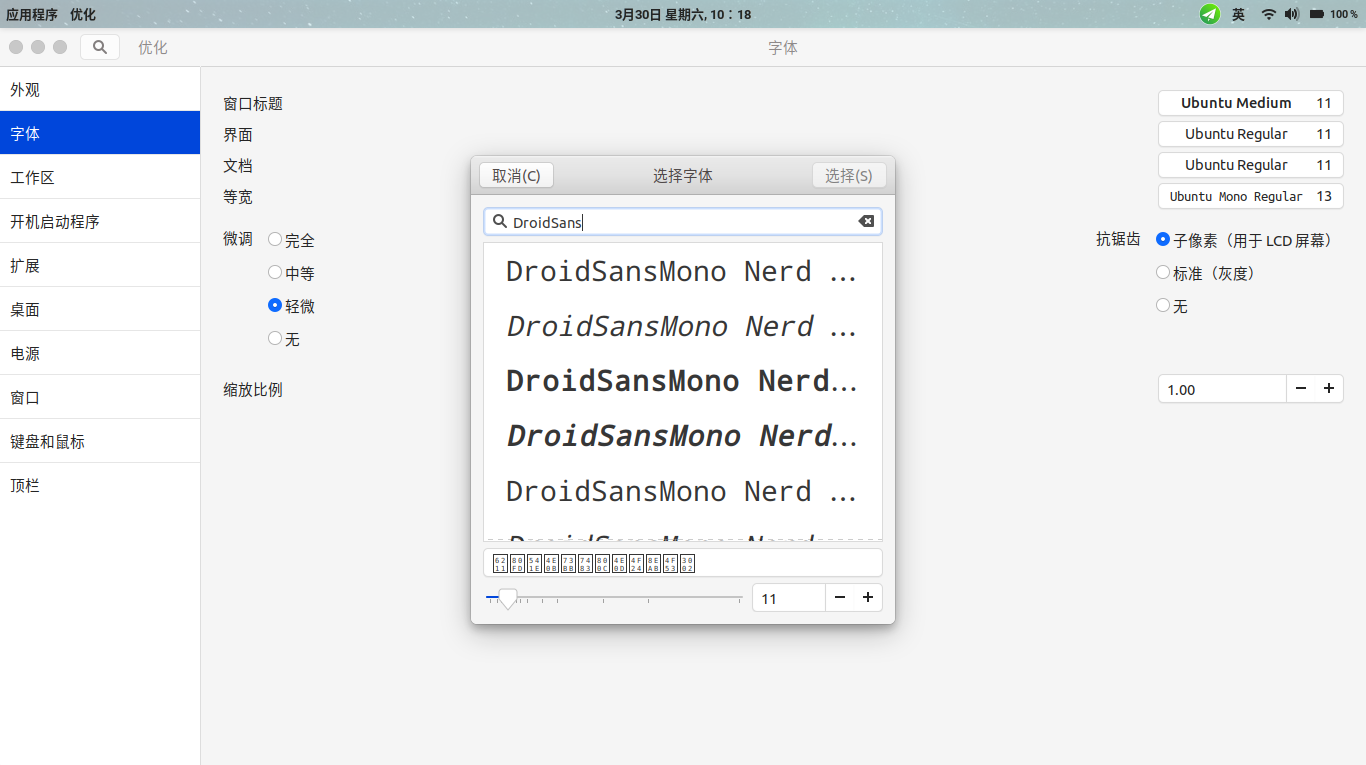
Task: Open the 应用程序 menu
Action: pyautogui.click(x=33, y=14)
